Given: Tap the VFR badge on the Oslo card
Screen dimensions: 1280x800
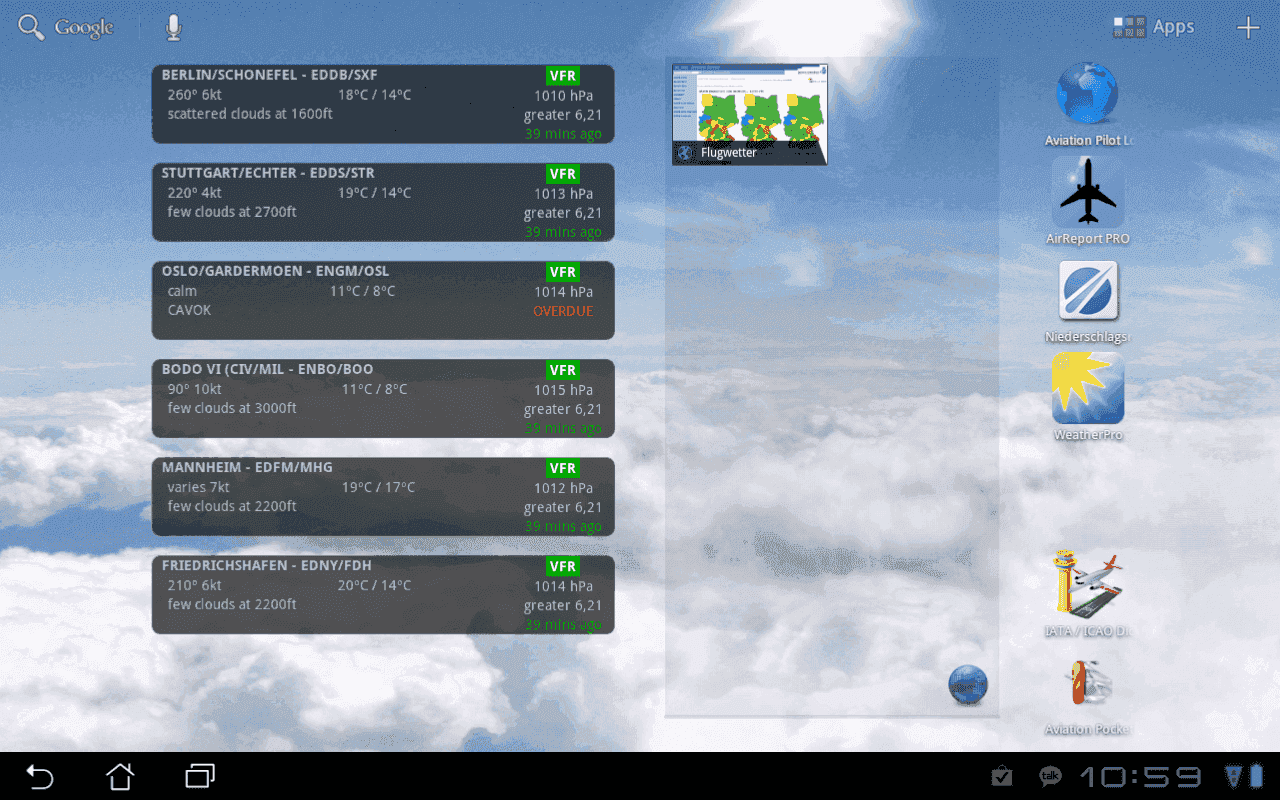Looking at the screenshot, I should (x=563, y=272).
